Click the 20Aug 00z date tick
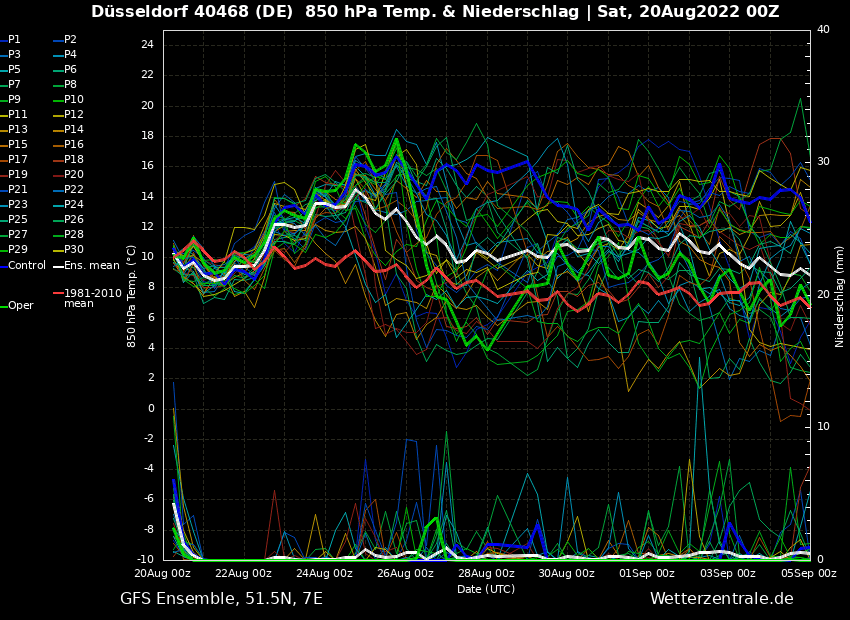 (x=163, y=573)
